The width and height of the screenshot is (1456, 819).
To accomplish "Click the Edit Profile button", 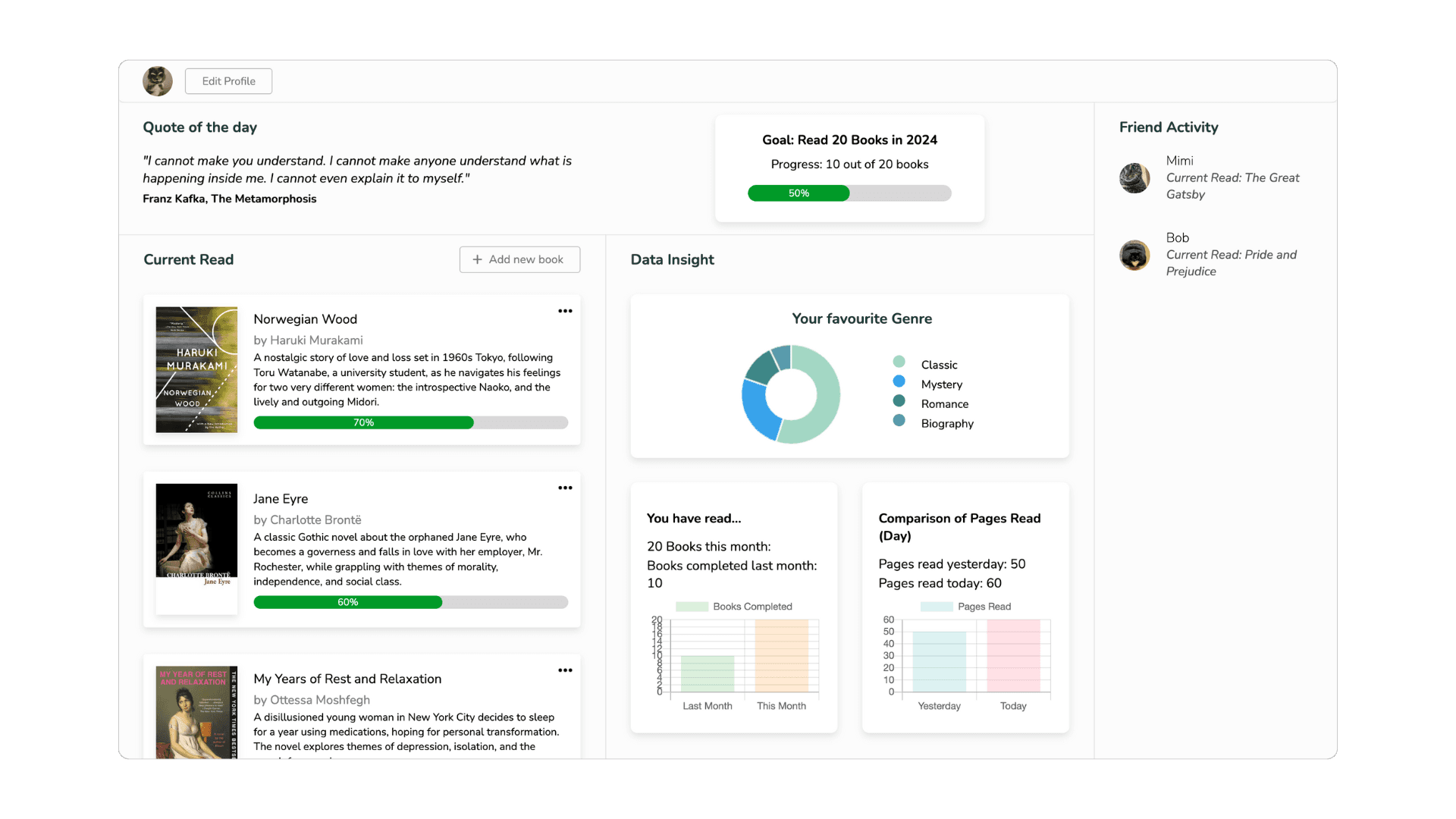I will (228, 81).
